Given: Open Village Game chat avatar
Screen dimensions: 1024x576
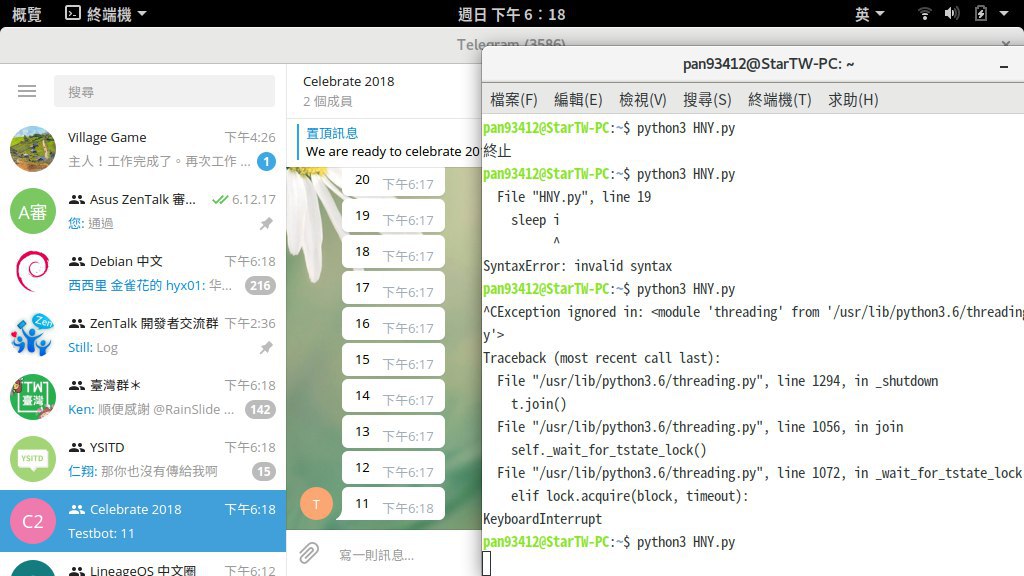Looking at the screenshot, I should [x=33, y=149].
